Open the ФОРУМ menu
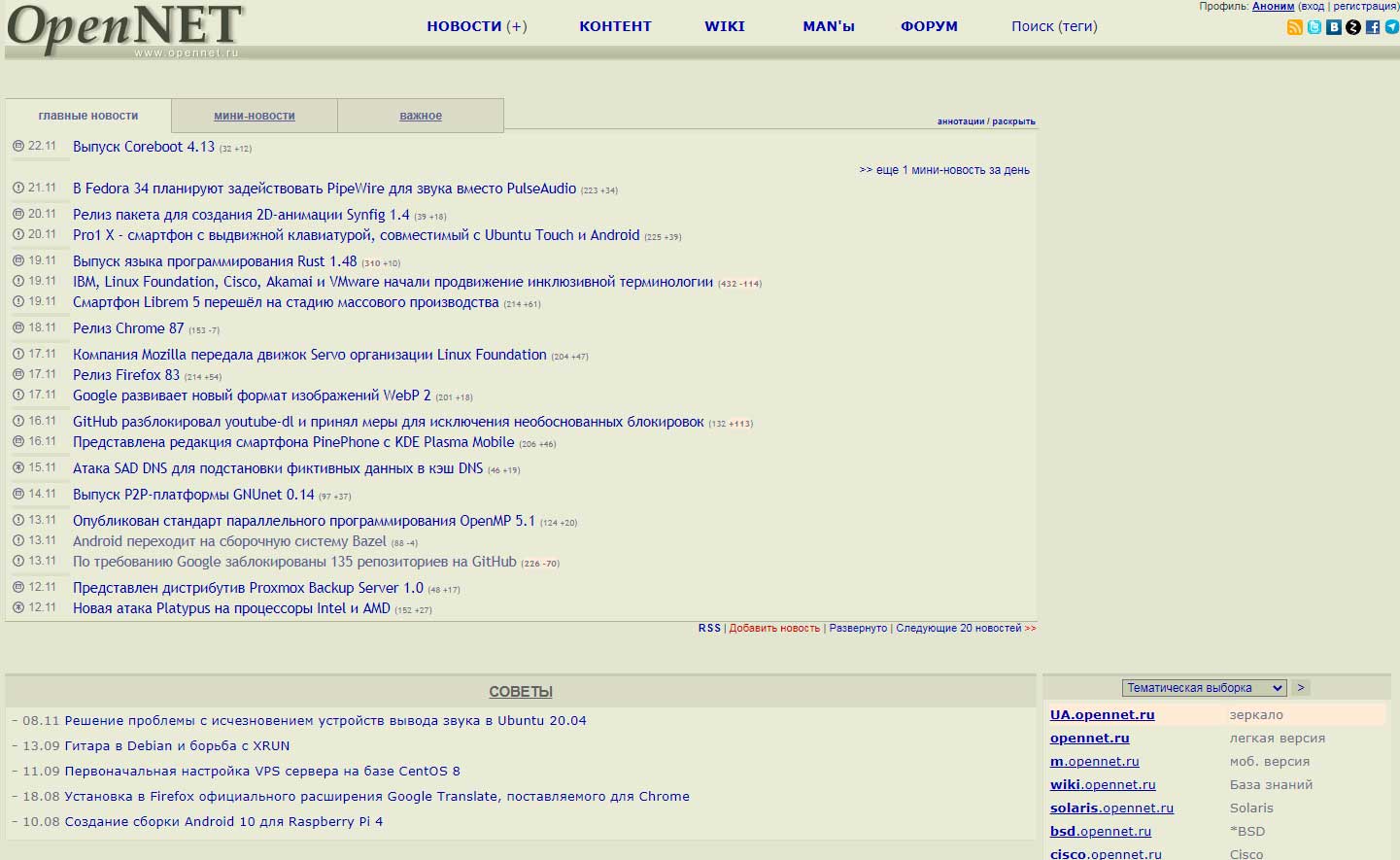 coord(929,26)
